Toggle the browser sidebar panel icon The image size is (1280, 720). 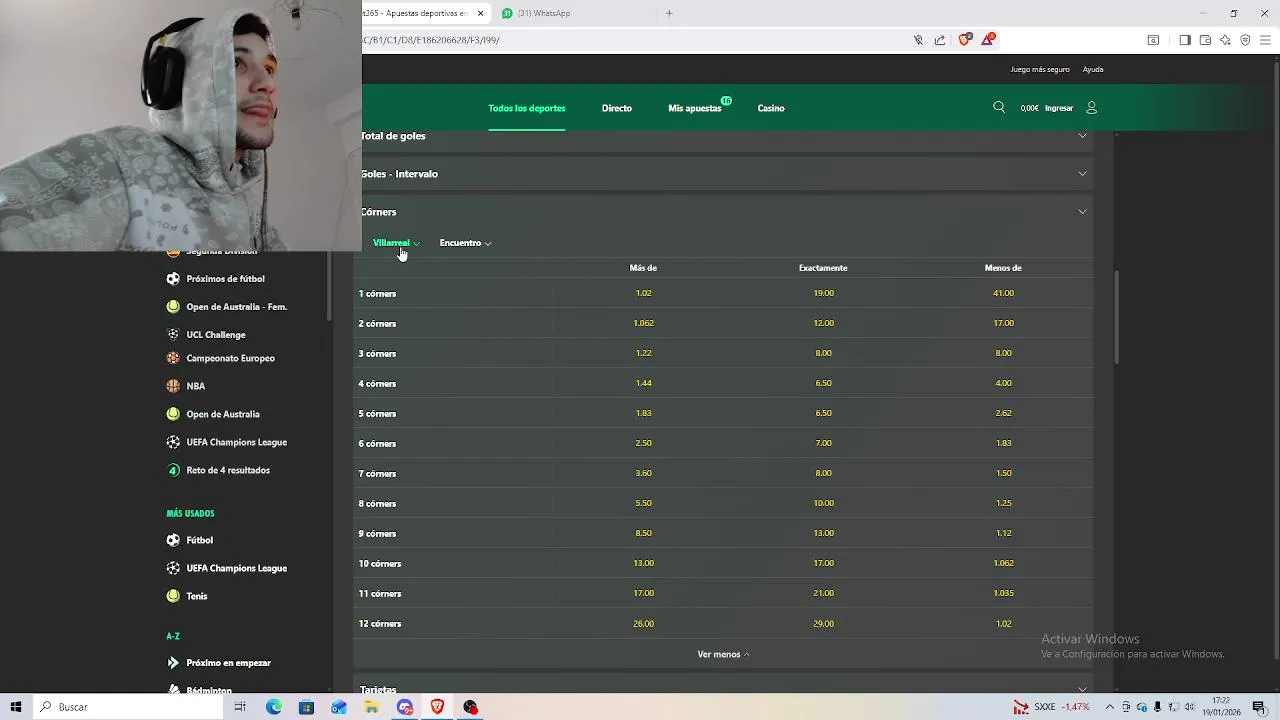click(1185, 40)
